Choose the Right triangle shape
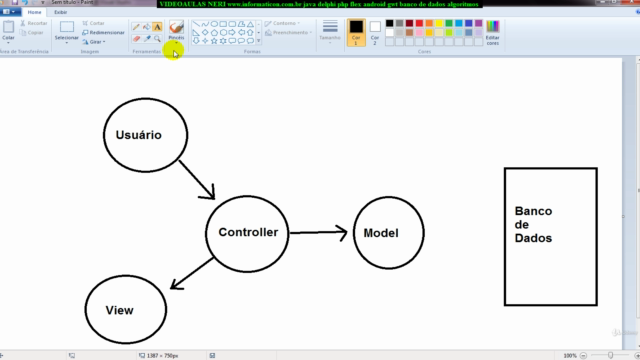This screenshot has width=640, height=360. 196,32
